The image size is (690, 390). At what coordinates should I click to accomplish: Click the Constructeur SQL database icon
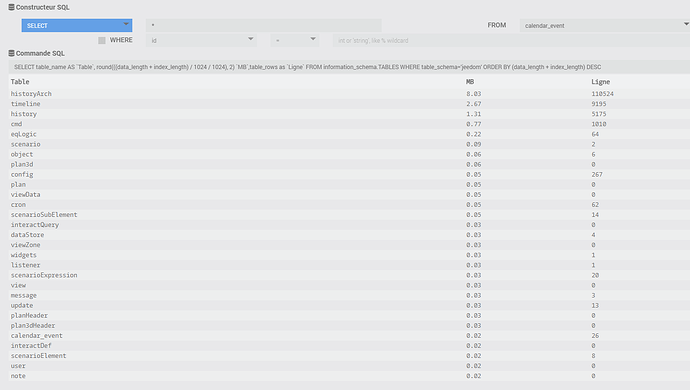(x=11, y=7)
